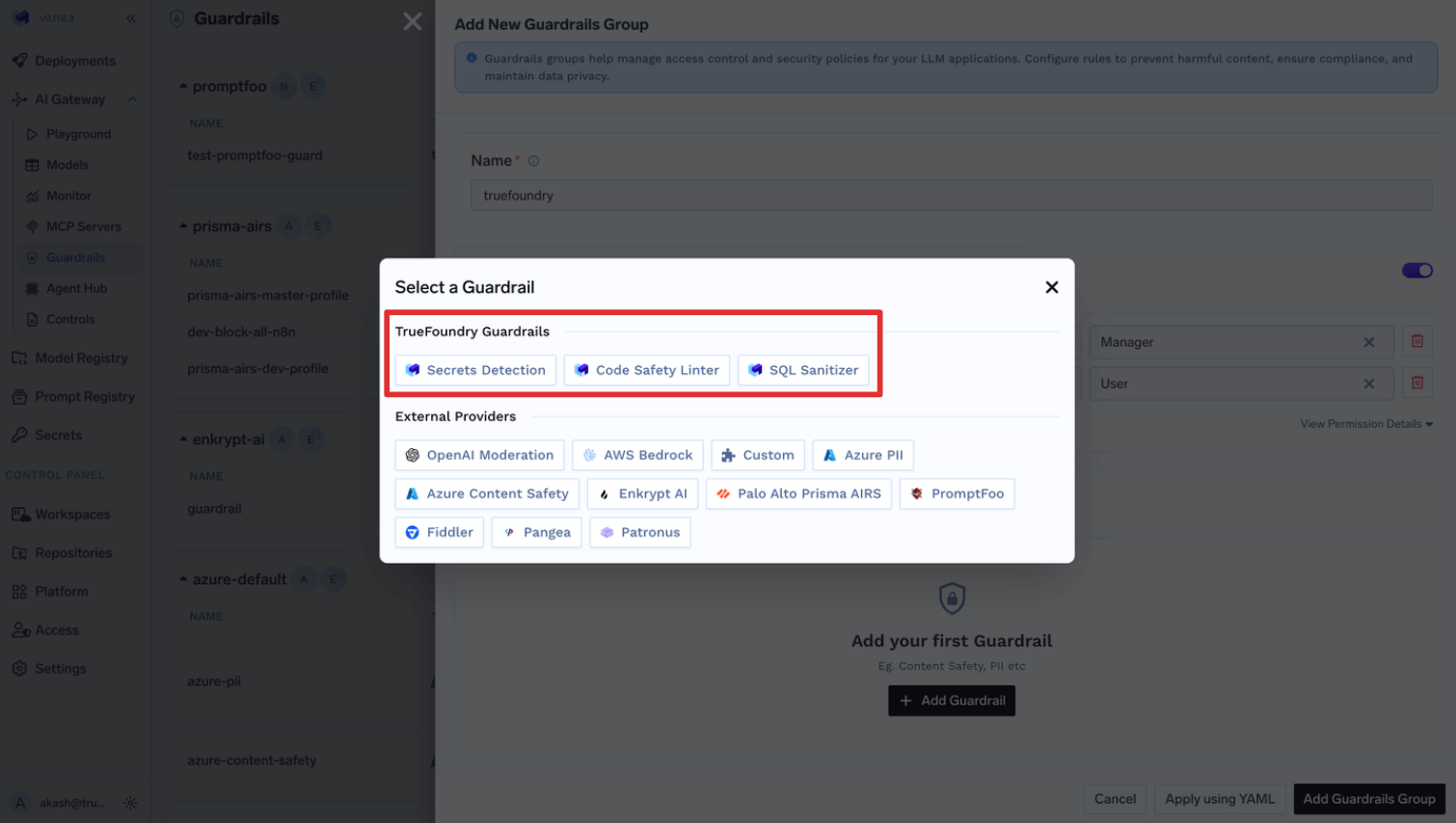This screenshot has height=823, width=1456.
Task: Select the Custom guardrail option
Action: [757, 455]
